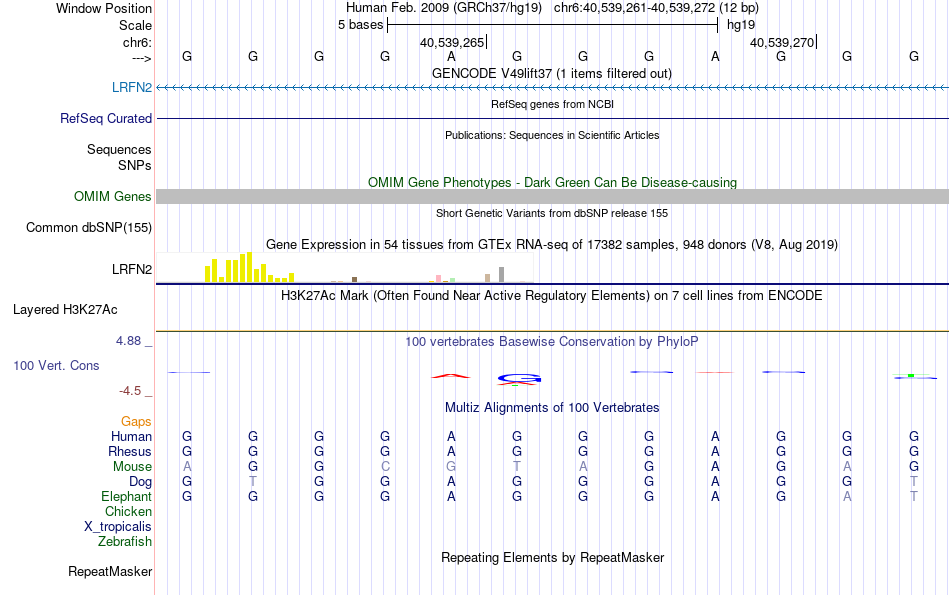950x595 pixels.
Task: Click the T base in the Mouse row
Action: tap(517, 467)
